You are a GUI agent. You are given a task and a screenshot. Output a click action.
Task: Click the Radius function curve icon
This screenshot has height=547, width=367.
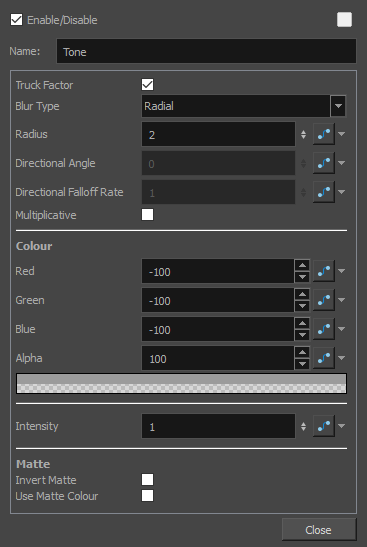tap(324, 134)
